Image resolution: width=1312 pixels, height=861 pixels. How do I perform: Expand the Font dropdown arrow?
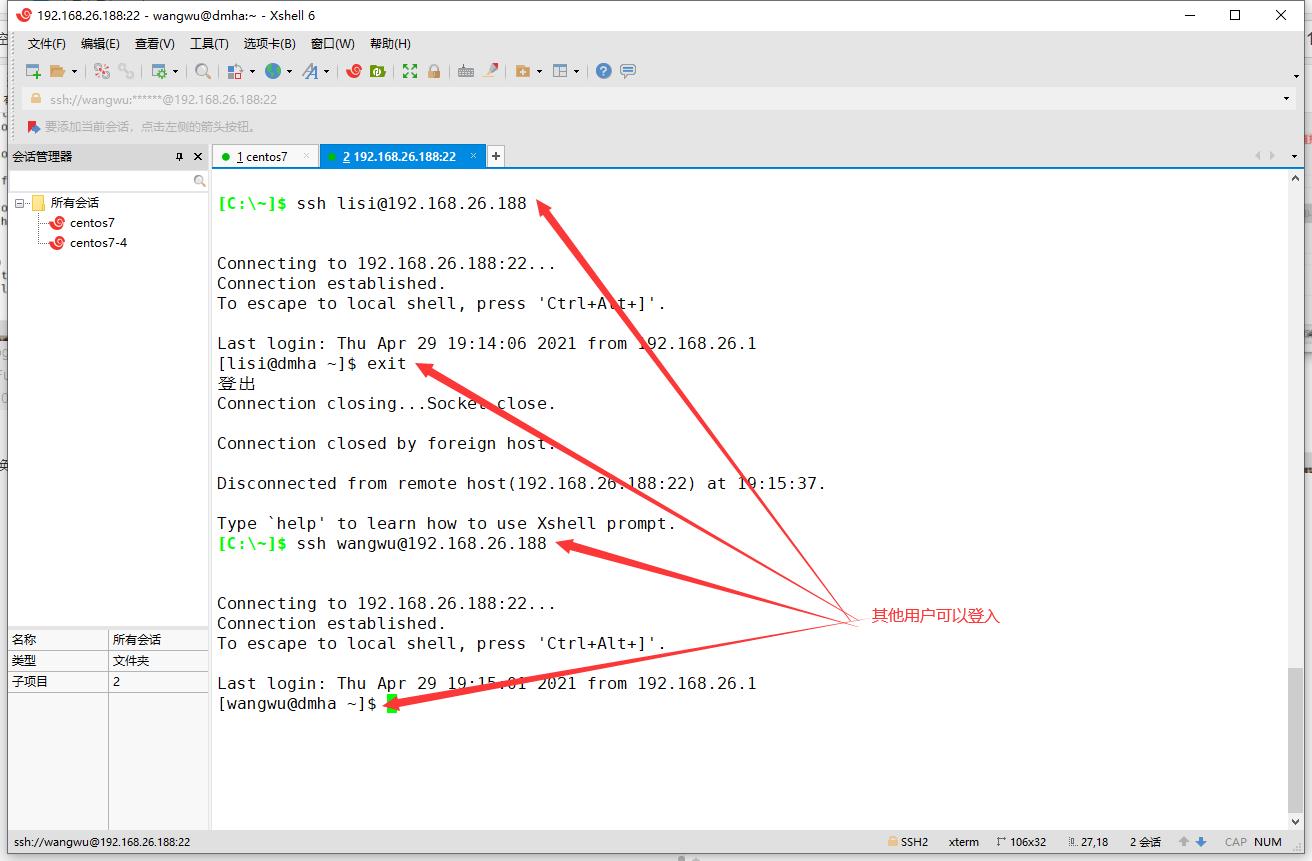326,71
